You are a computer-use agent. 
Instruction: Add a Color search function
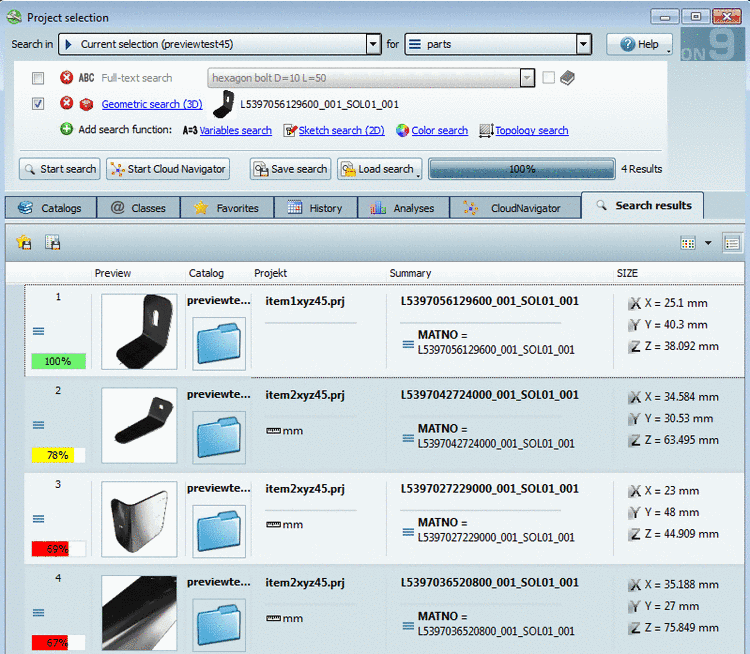[440, 130]
